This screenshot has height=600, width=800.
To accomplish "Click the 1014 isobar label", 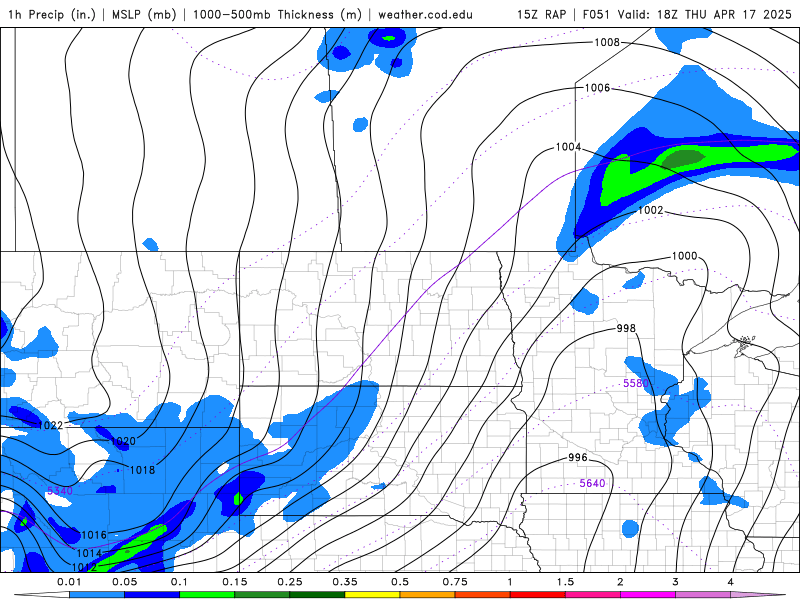I will [x=89, y=553].
